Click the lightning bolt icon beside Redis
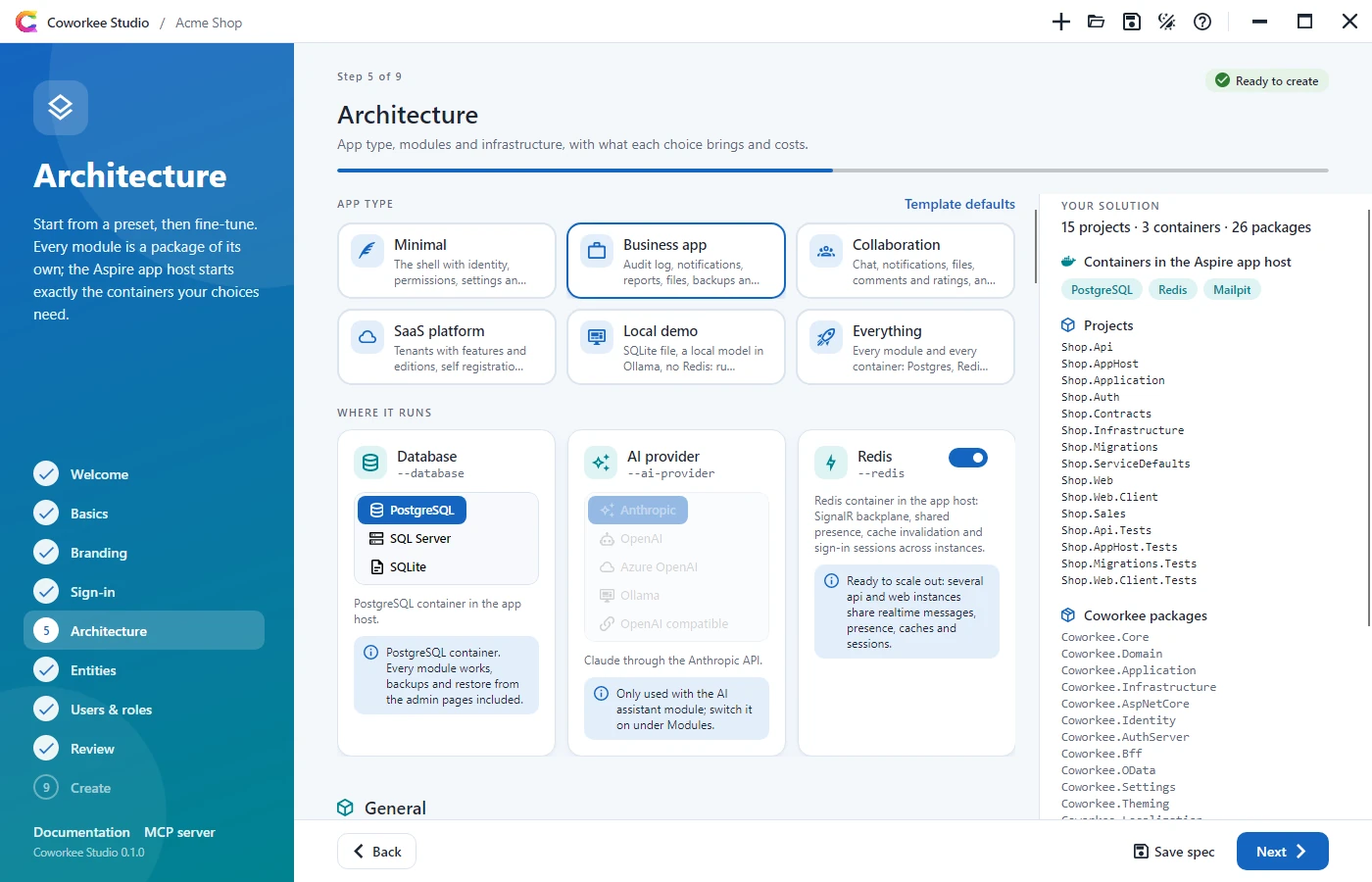 pos(831,463)
